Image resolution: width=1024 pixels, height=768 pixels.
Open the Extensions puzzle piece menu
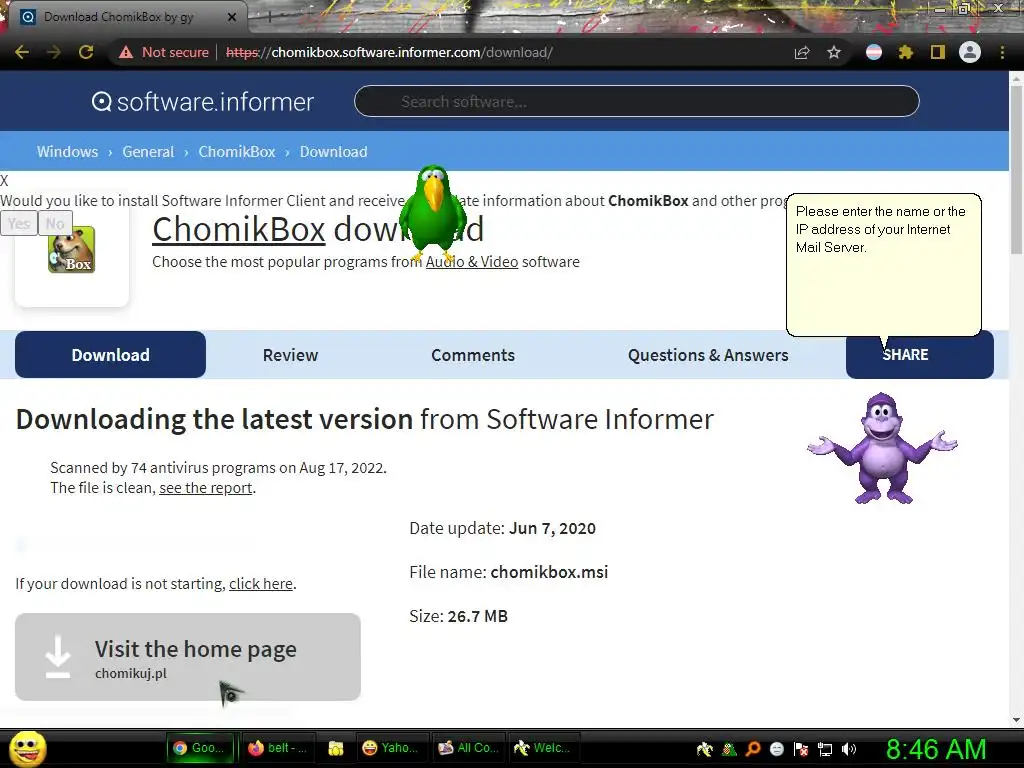pyautogui.click(x=905, y=52)
